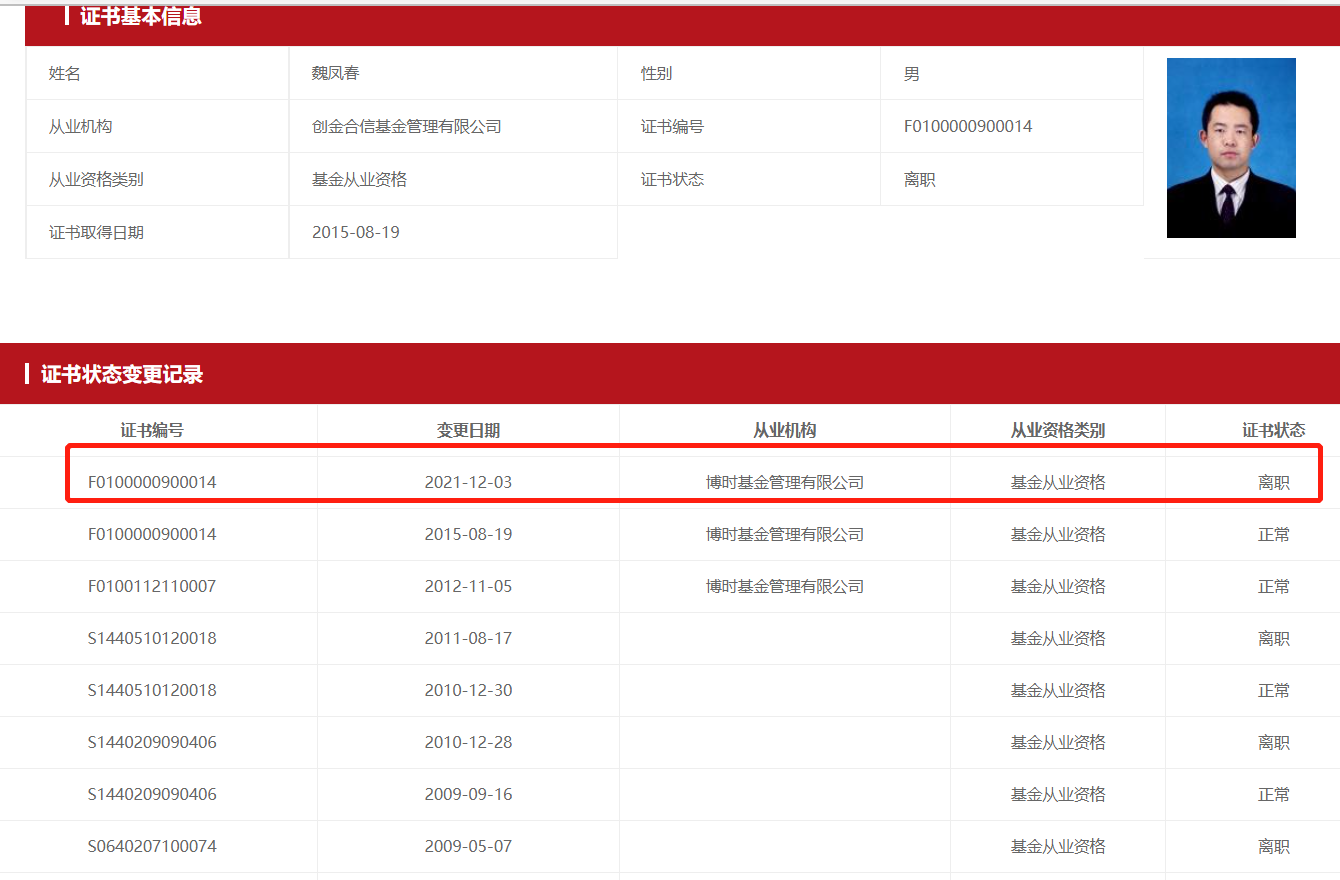Click the 正常 status in the 2009-09-16 row
The width and height of the screenshot is (1340, 880).
(x=1274, y=795)
